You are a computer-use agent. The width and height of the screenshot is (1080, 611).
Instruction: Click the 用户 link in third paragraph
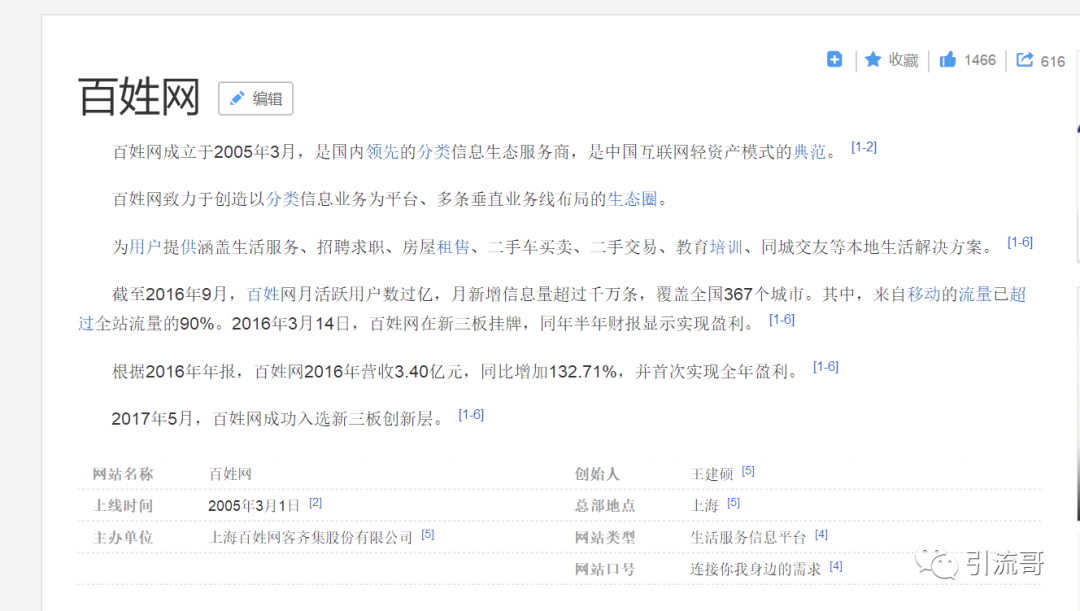point(146,247)
